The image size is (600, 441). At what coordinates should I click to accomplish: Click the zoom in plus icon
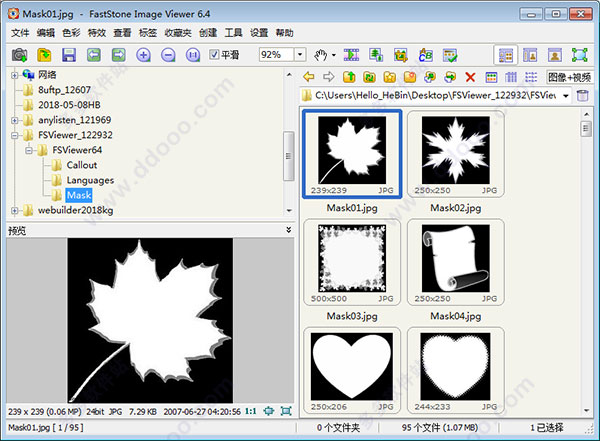click(x=143, y=55)
